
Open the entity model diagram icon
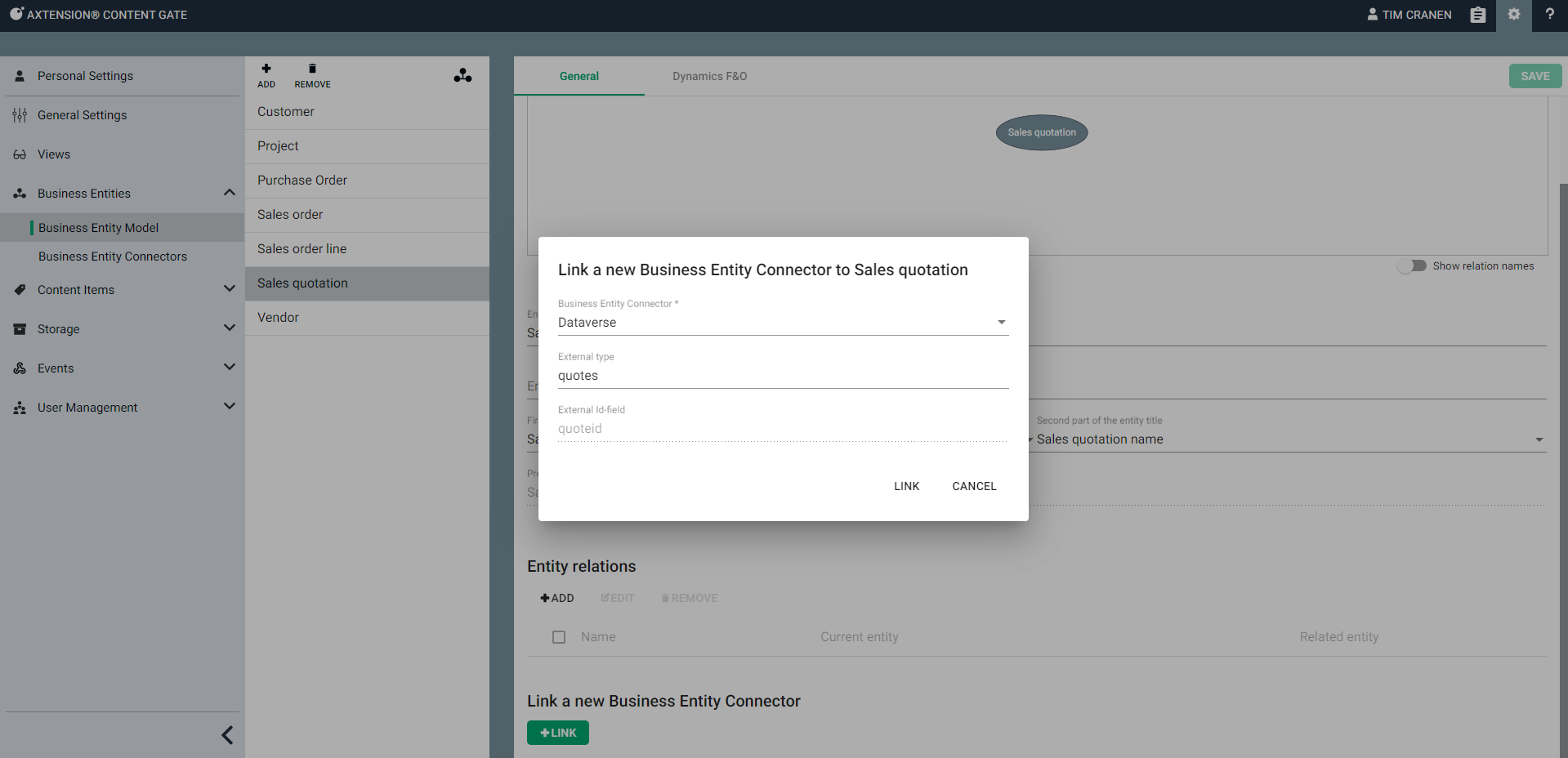462,76
